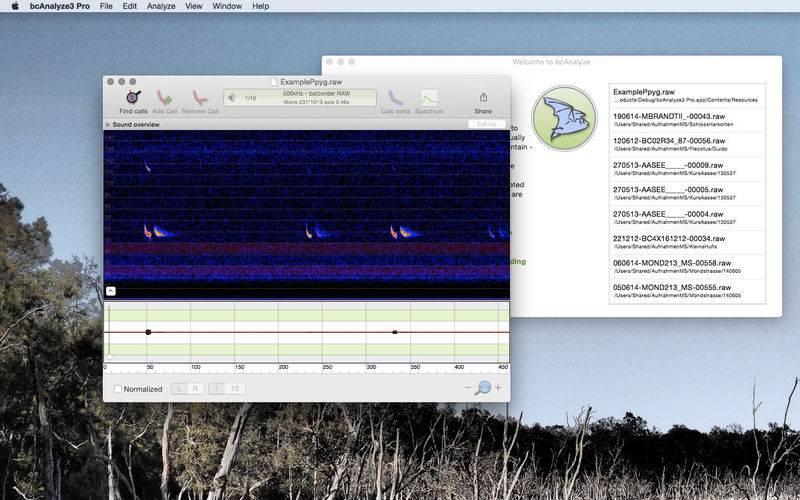
Task: Select the R channel toggle
Action: pos(194,389)
